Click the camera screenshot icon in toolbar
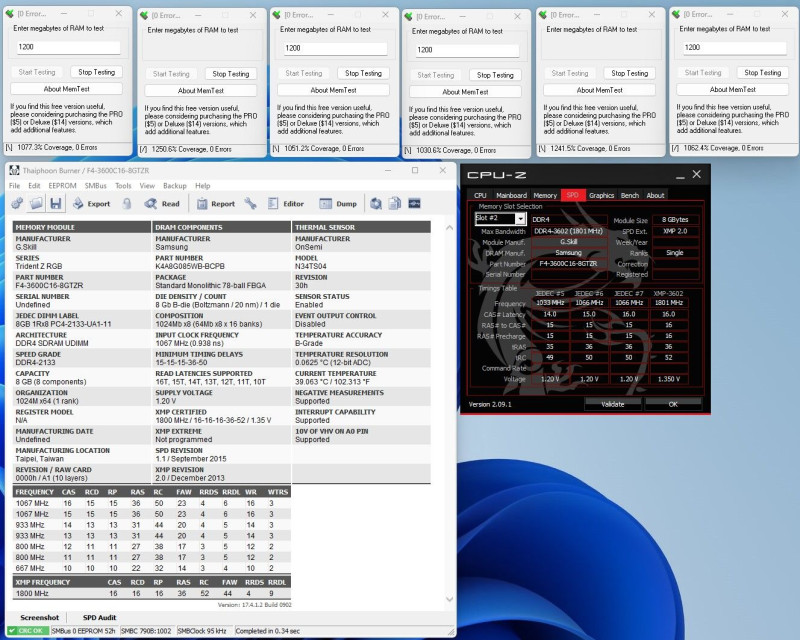The height and width of the screenshot is (640, 800). coord(376,204)
